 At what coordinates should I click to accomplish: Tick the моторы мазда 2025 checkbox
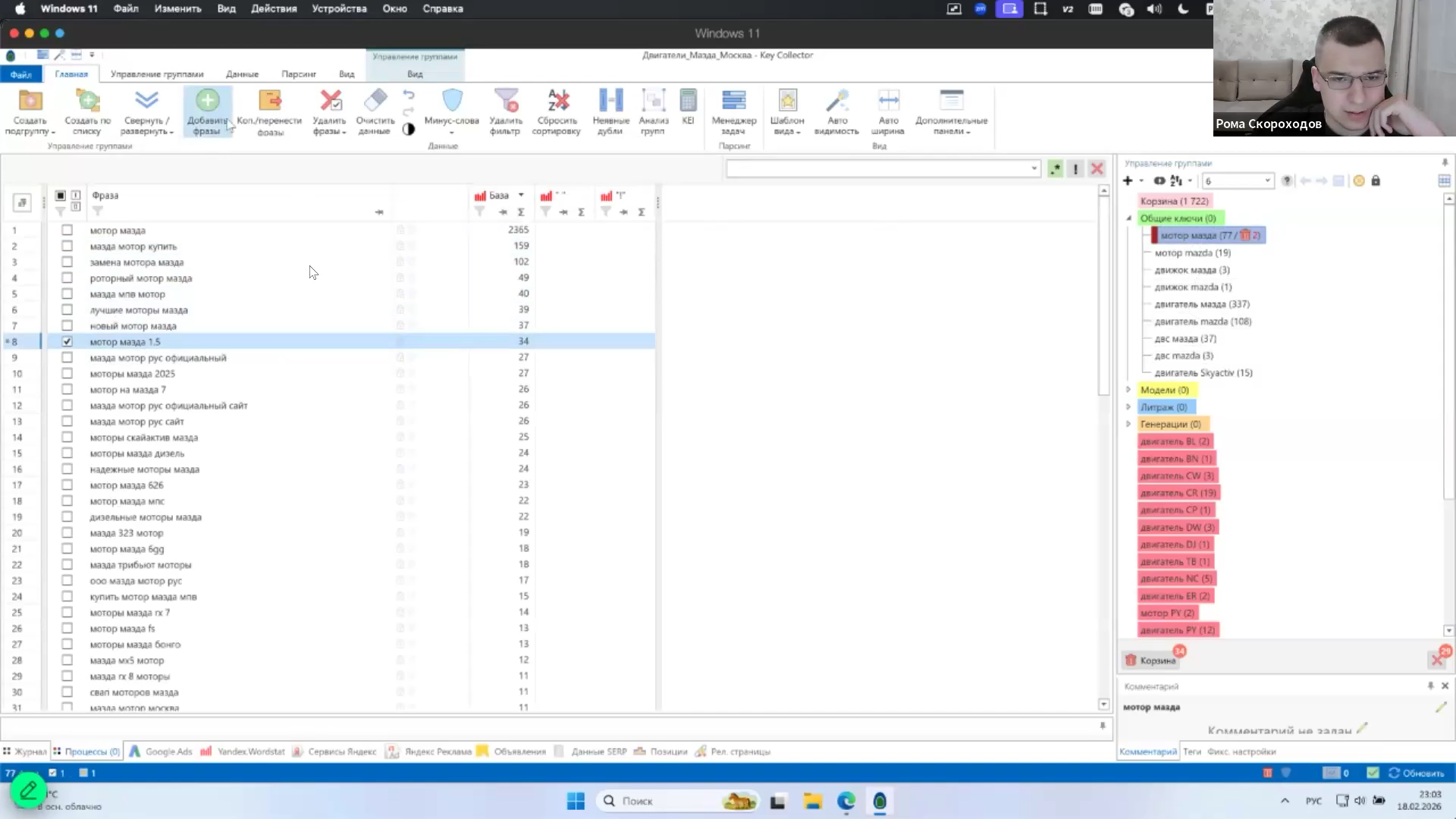[67, 373]
